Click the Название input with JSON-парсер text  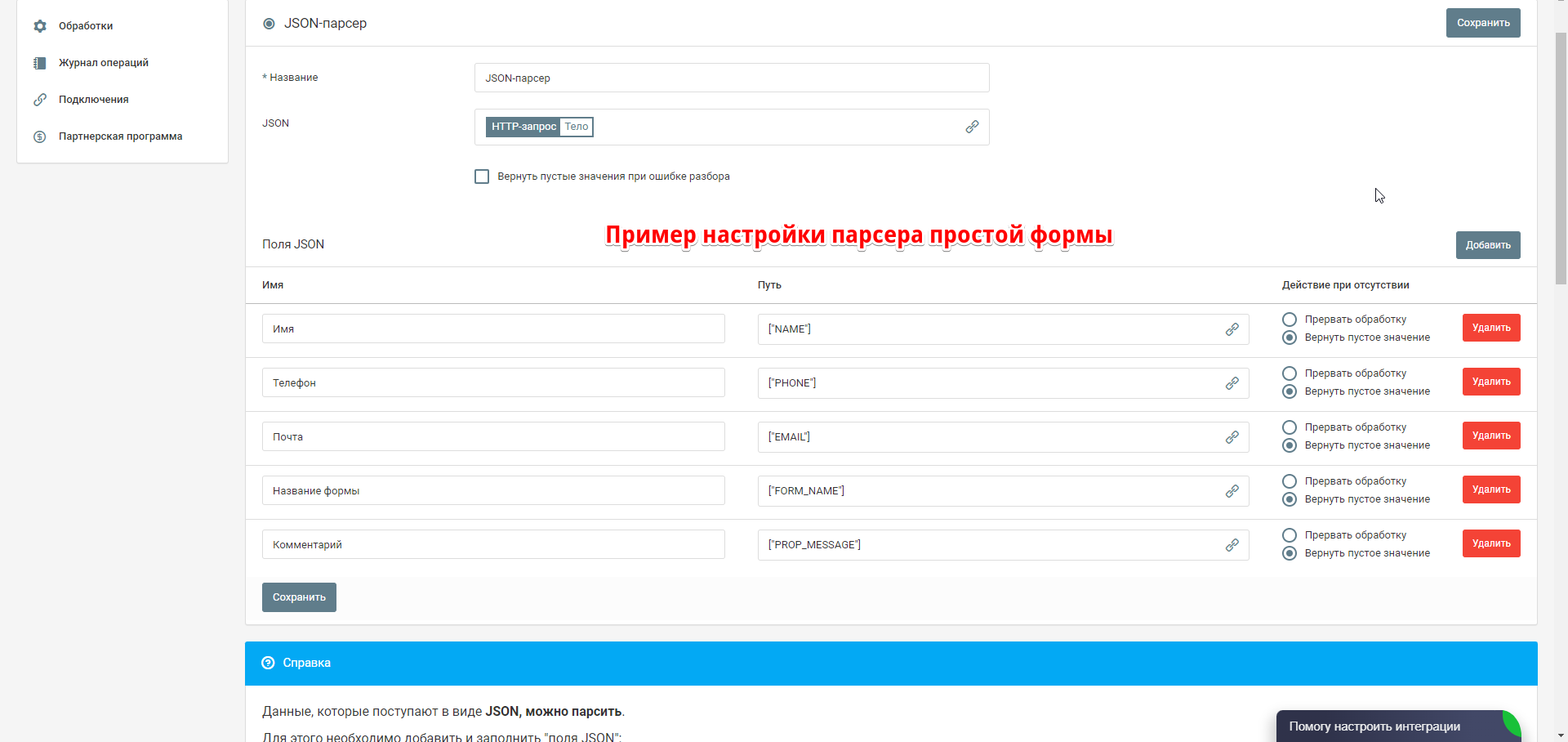click(x=731, y=78)
